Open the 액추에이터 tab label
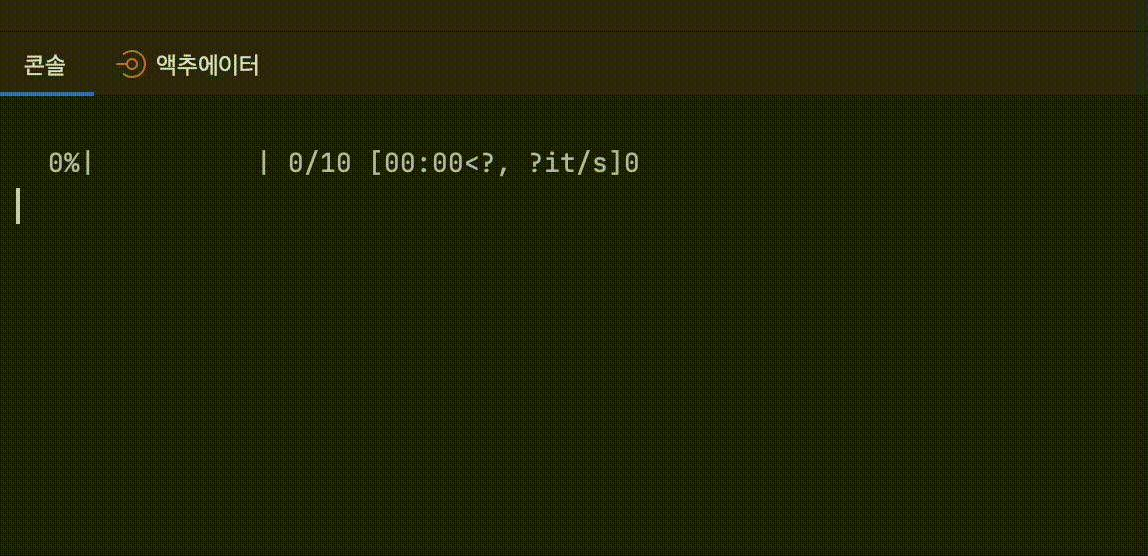 [207, 65]
